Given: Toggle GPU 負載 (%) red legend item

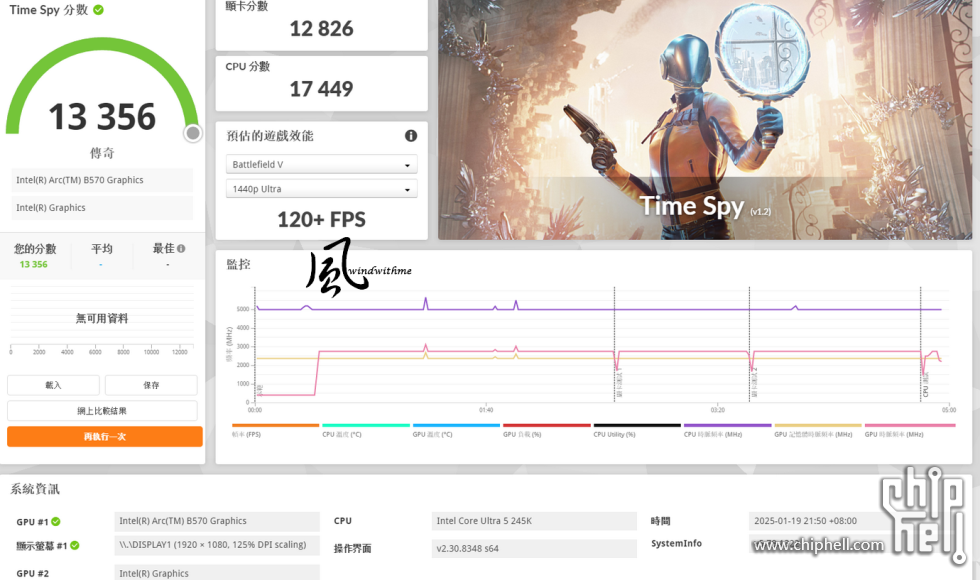Looking at the screenshot, I should pyautogui.click(x=547, y=430).
